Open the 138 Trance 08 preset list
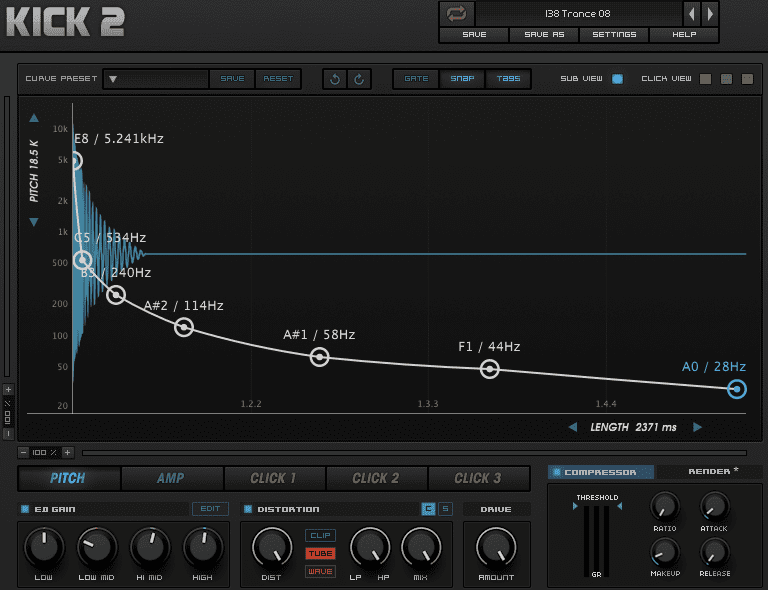768x590 pixels. [x=578, y=14]
